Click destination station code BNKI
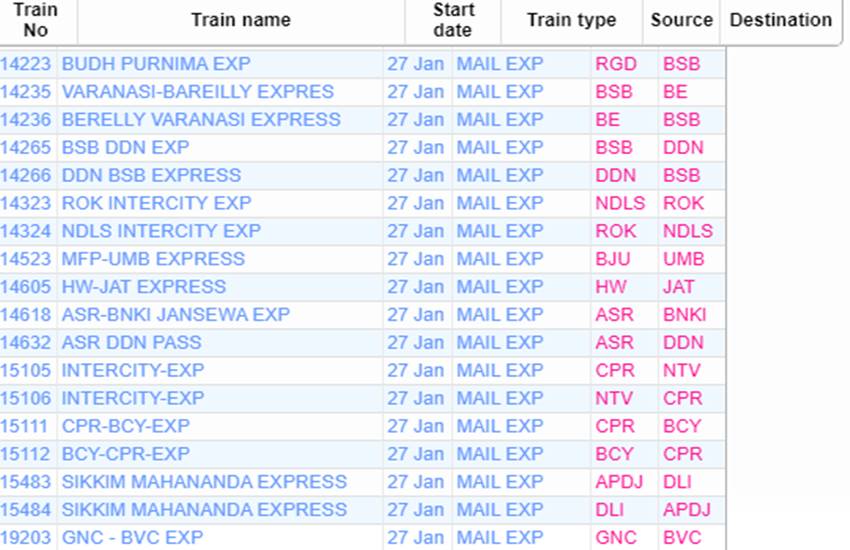850x550 pixels. pos(684,314)
